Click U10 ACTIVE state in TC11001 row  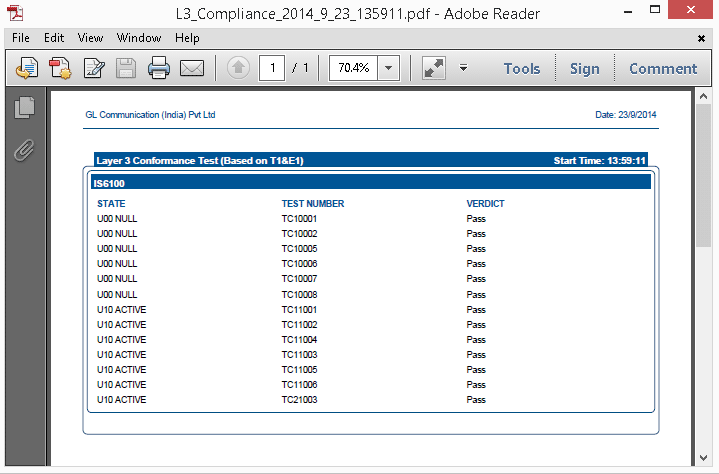coord(122,310)
